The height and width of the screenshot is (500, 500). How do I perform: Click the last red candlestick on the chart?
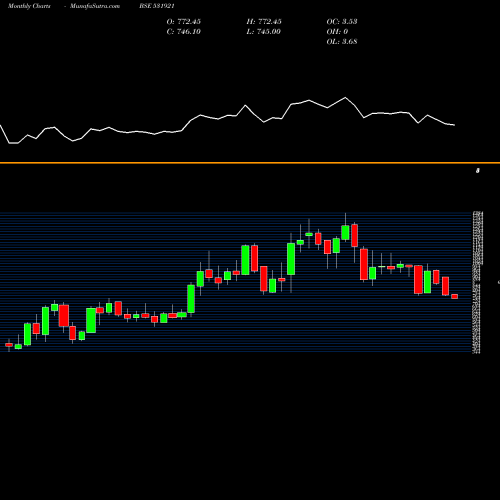click(455, 296)
